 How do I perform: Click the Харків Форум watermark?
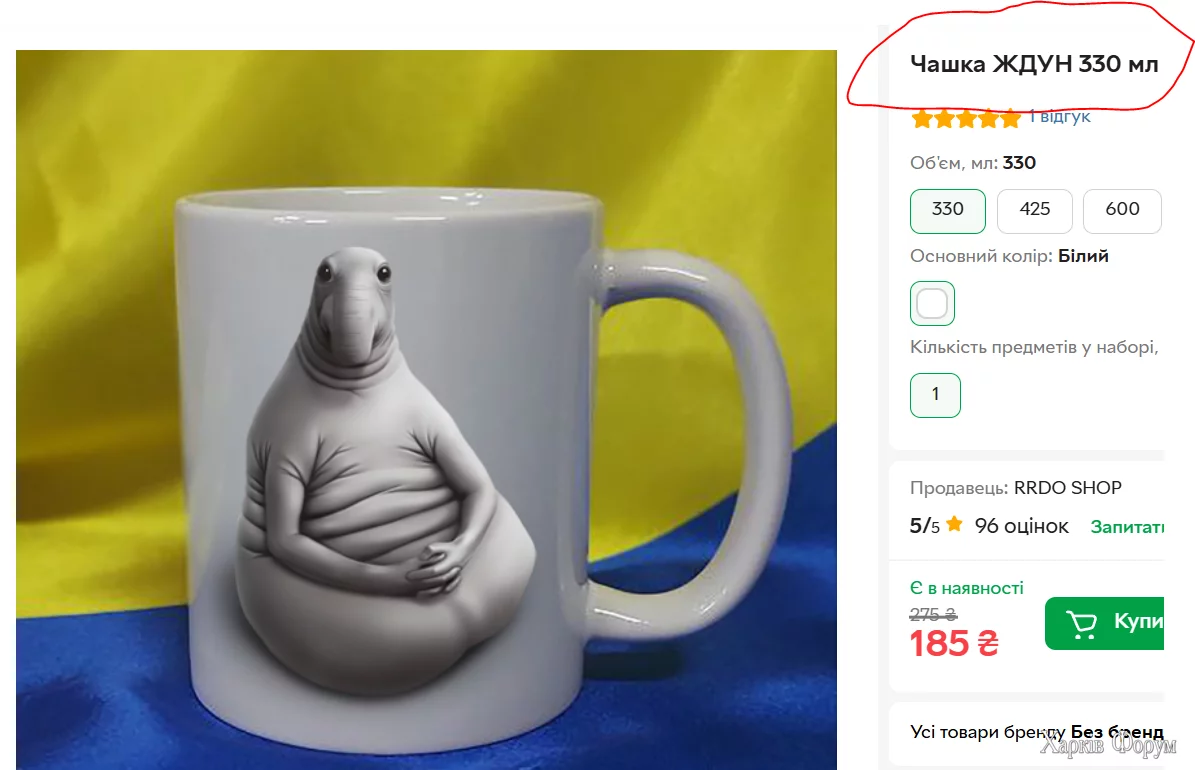1107,747
